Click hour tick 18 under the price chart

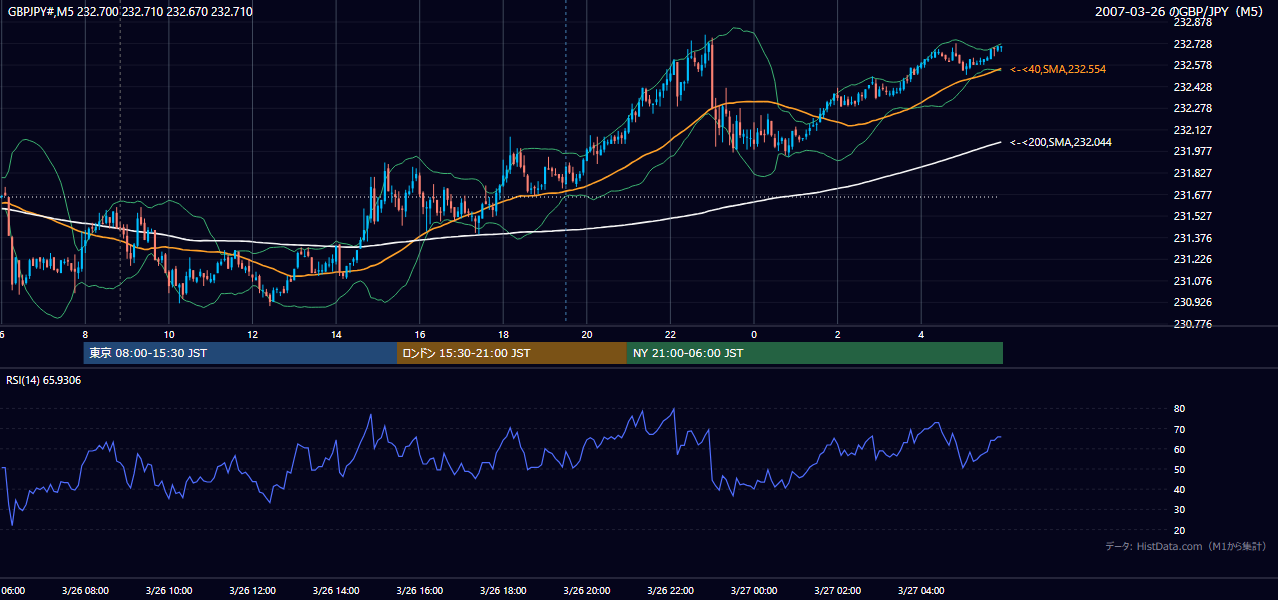[504, 334]
